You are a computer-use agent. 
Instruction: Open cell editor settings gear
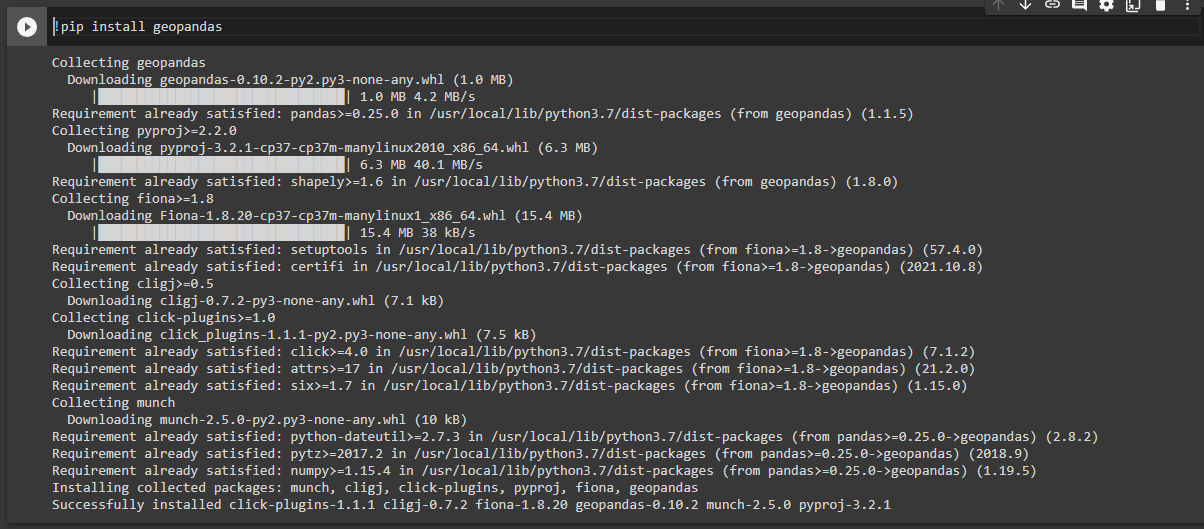click(x=1106, y=5)
